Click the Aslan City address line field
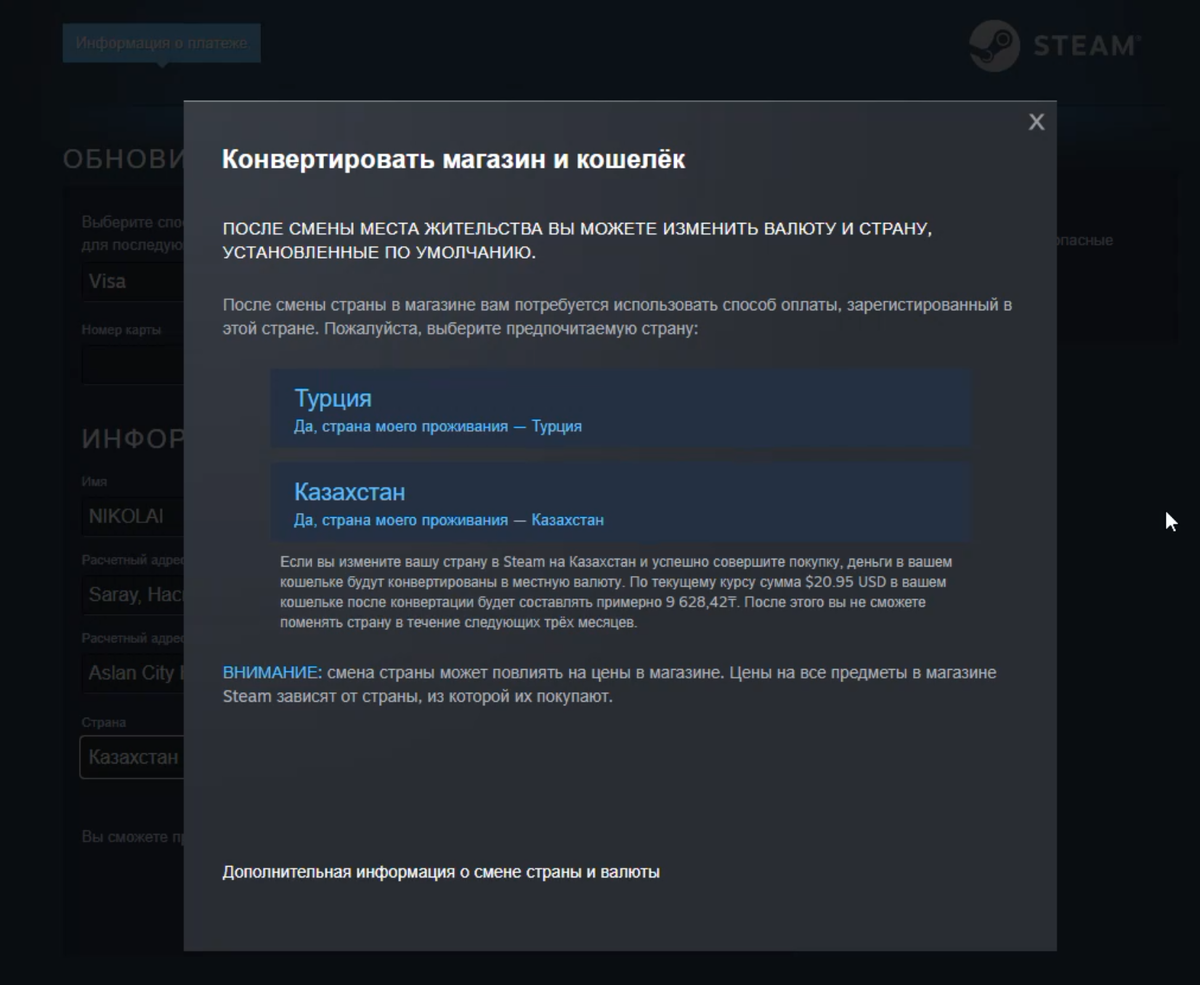 point(132,673)
